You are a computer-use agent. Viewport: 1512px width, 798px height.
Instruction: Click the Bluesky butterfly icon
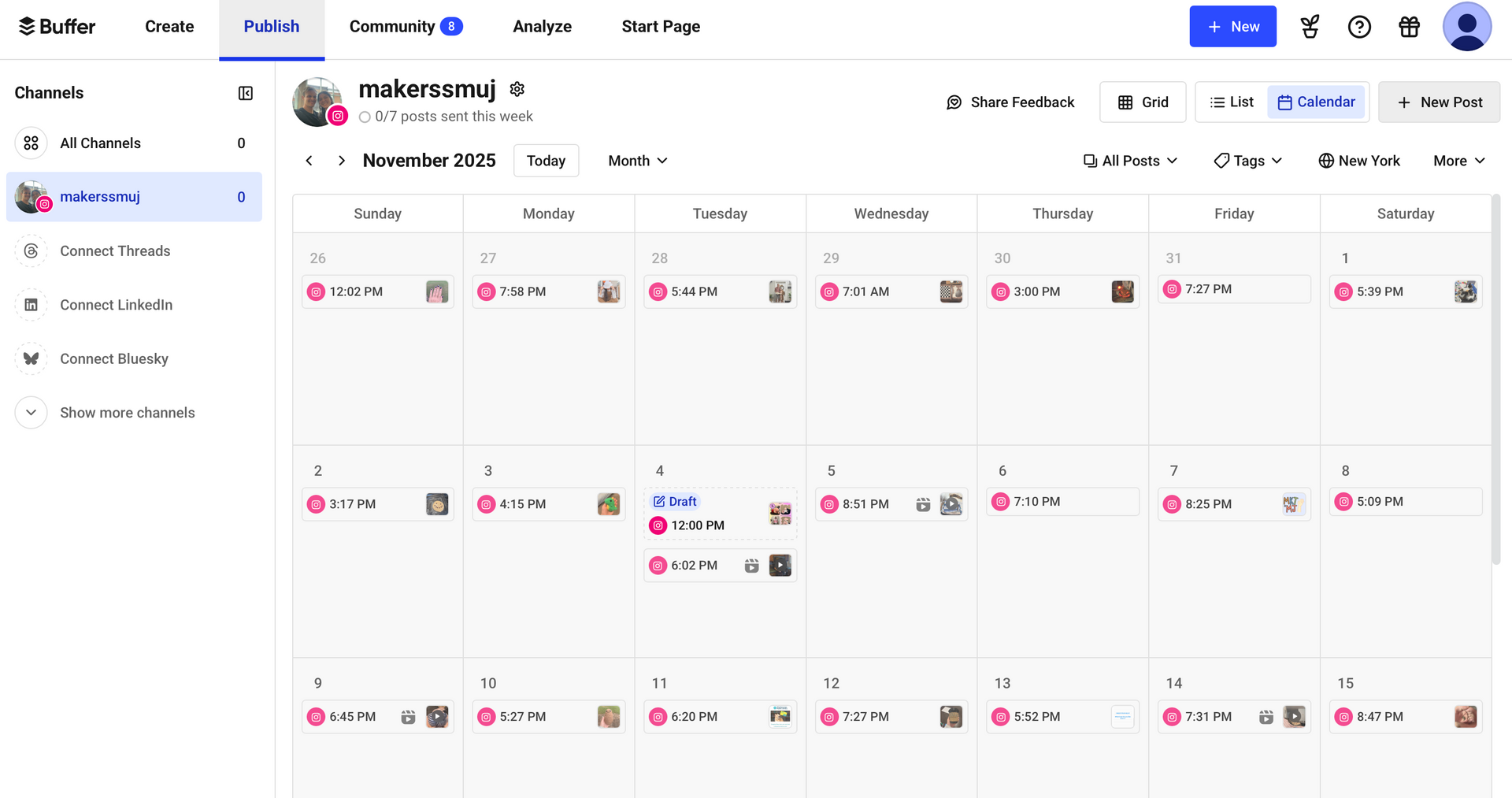point(31,358)
